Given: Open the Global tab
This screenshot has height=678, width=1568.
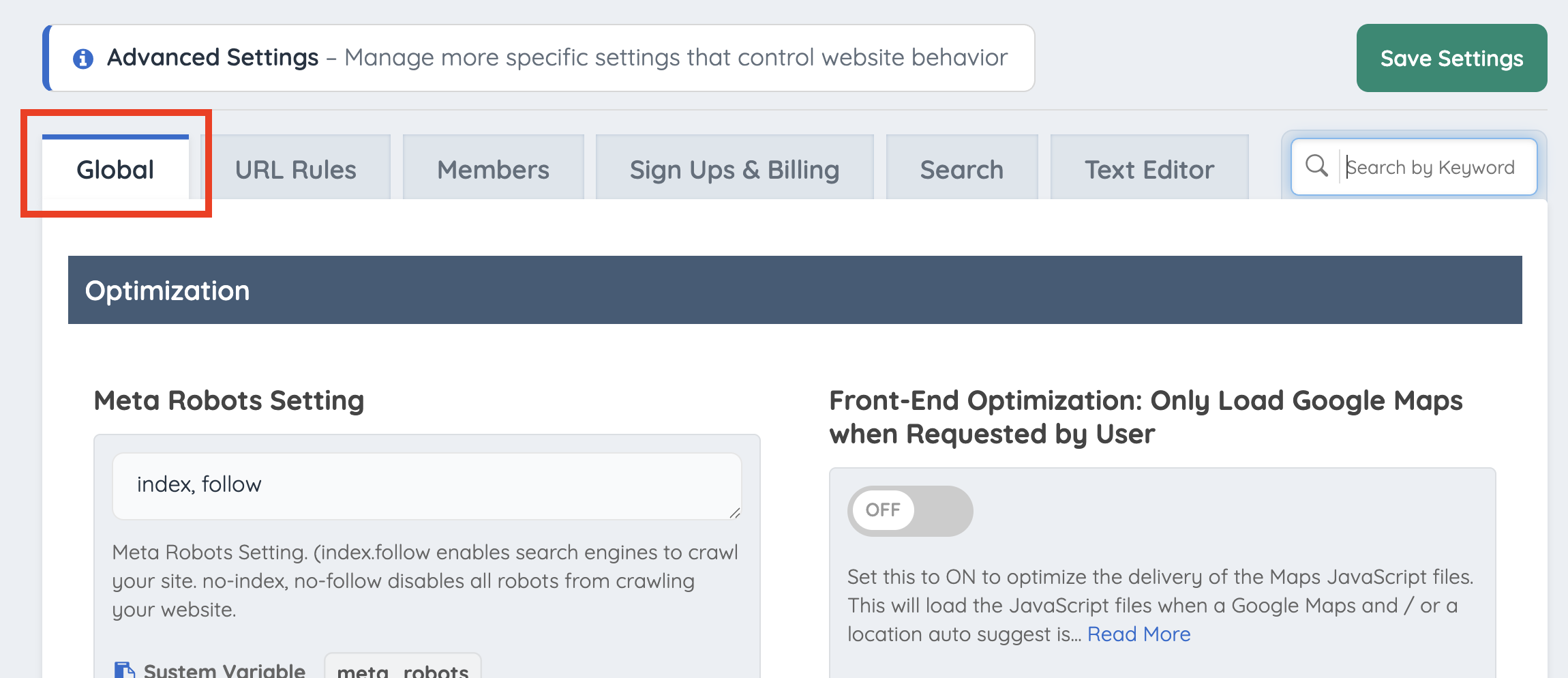Looking at the screenshot, I should coord(115,168).
